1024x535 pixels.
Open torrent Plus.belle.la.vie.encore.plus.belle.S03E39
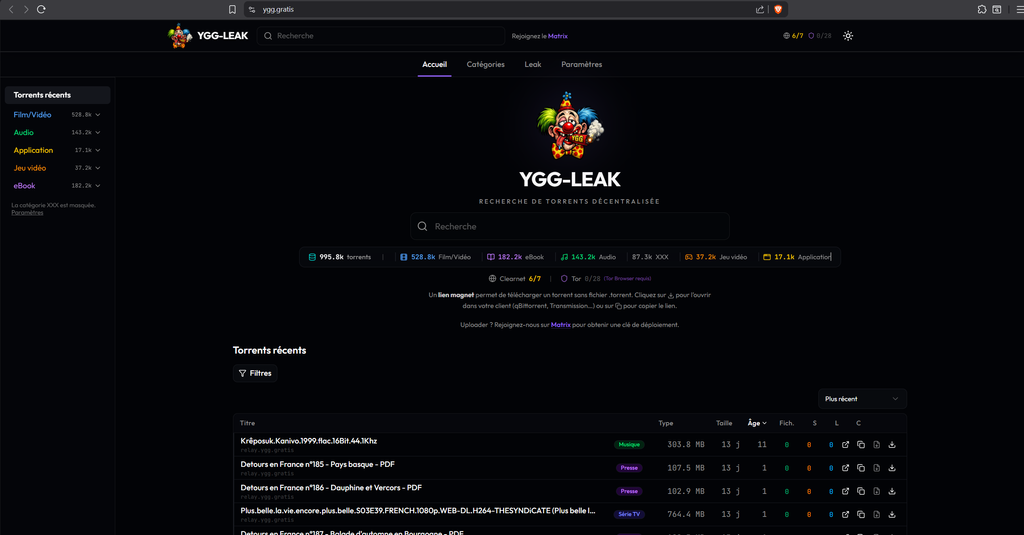coord(418,511)
